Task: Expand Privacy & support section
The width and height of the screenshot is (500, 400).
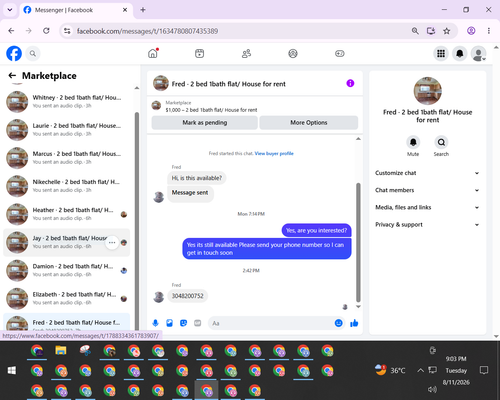Action: coord(427,225)
